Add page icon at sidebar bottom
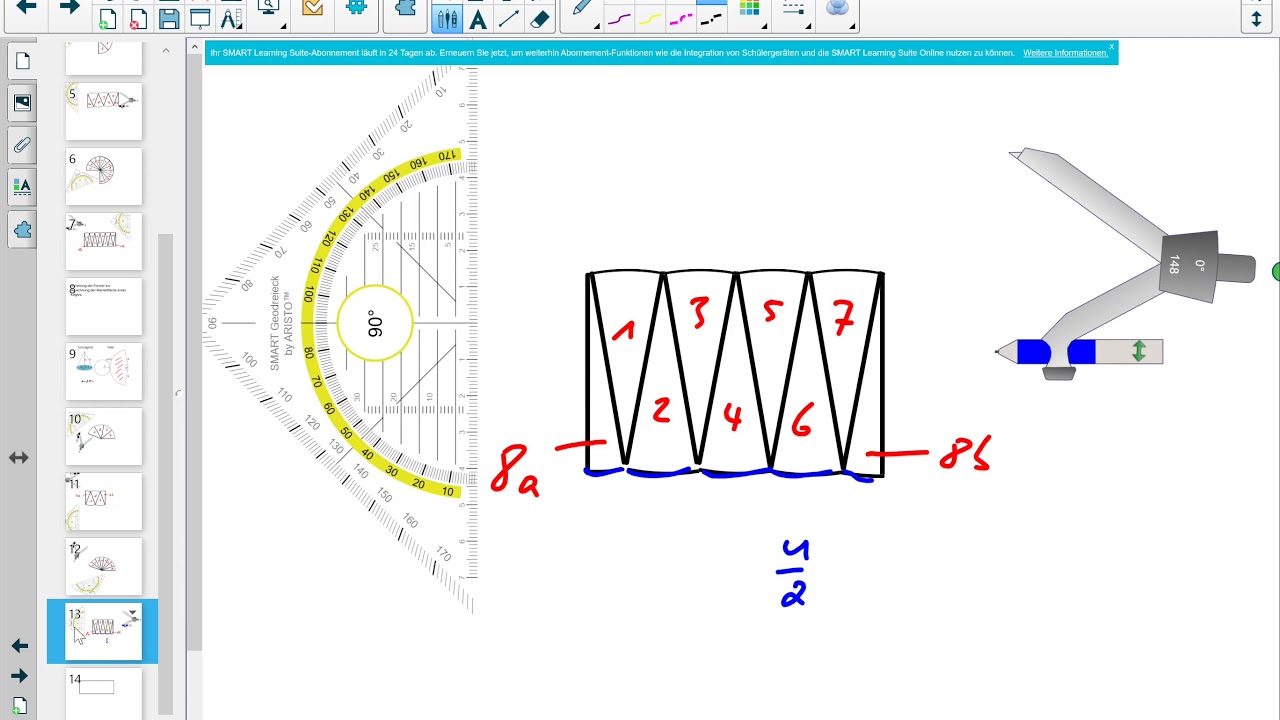 point(19,706)
